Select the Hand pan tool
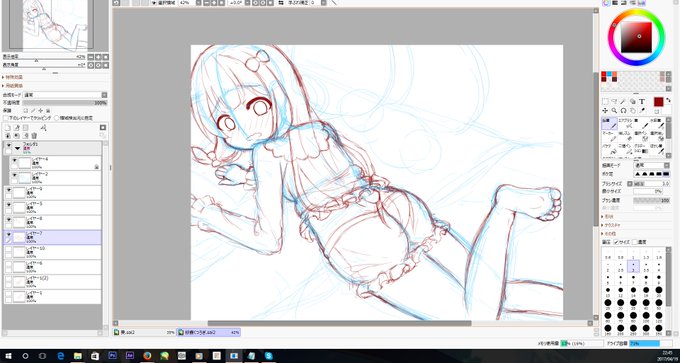The width and height of the screenshot is (680, 363). coord(632,111)
